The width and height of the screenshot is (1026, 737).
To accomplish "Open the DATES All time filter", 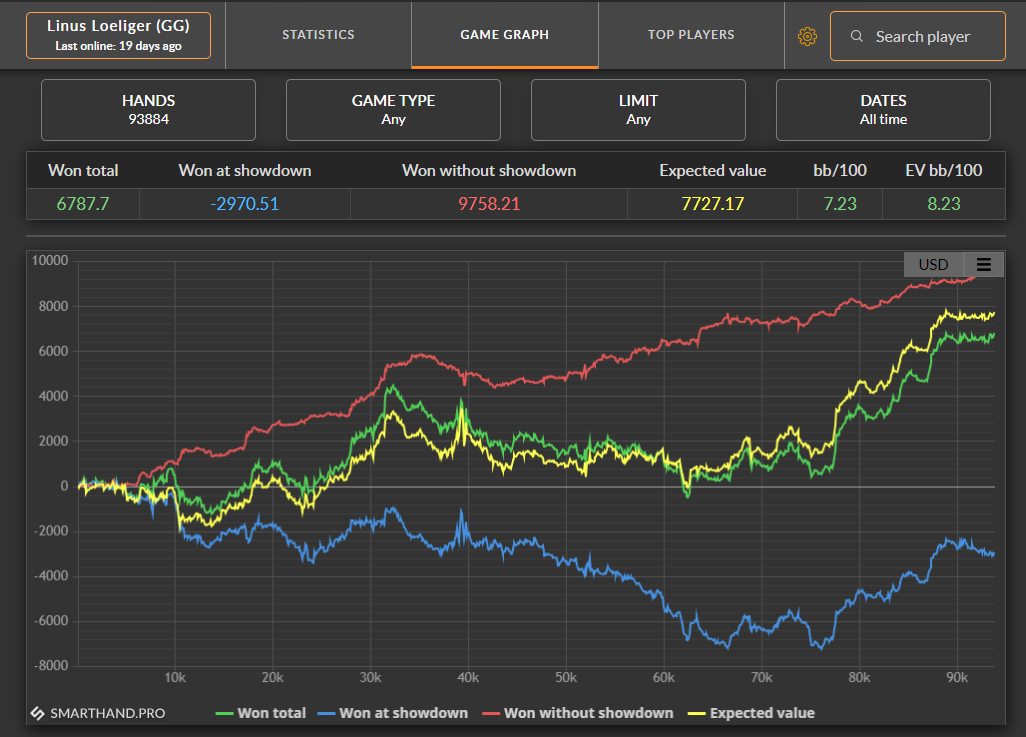I will click(883, 110).
